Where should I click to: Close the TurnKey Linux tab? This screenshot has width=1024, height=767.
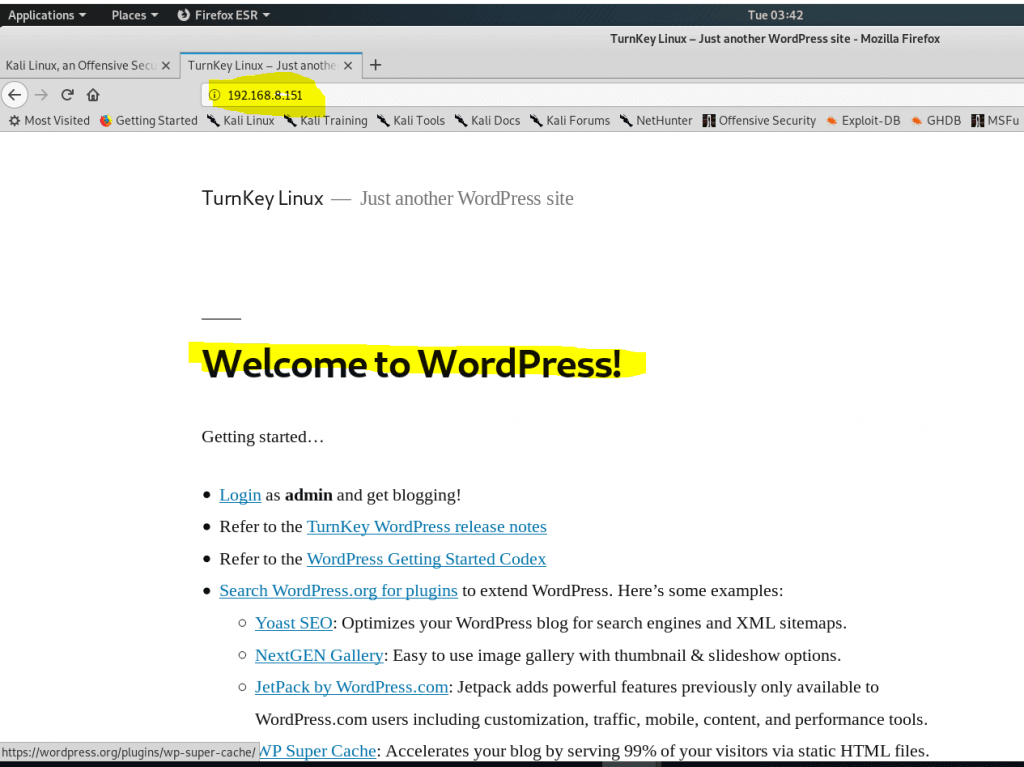tap(348, 65)
